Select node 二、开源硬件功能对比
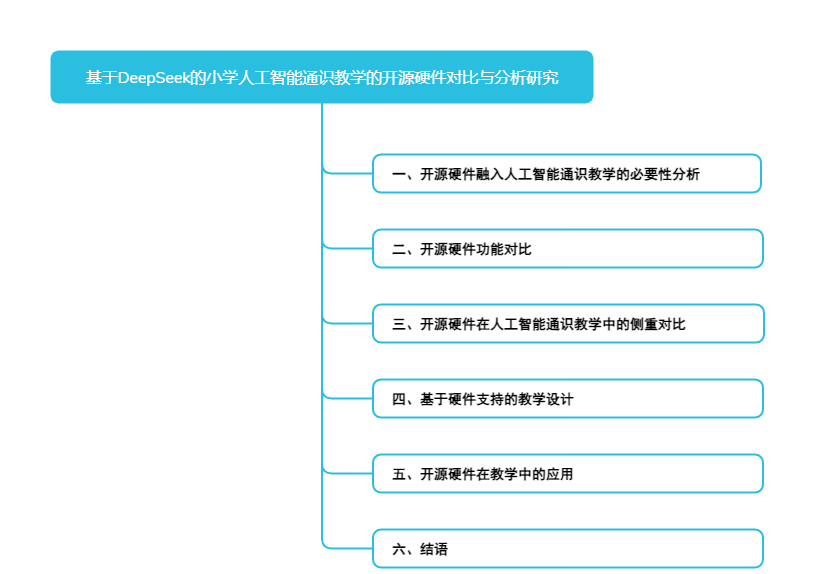Viewport: 815px width, 574px height. [568, 249]
